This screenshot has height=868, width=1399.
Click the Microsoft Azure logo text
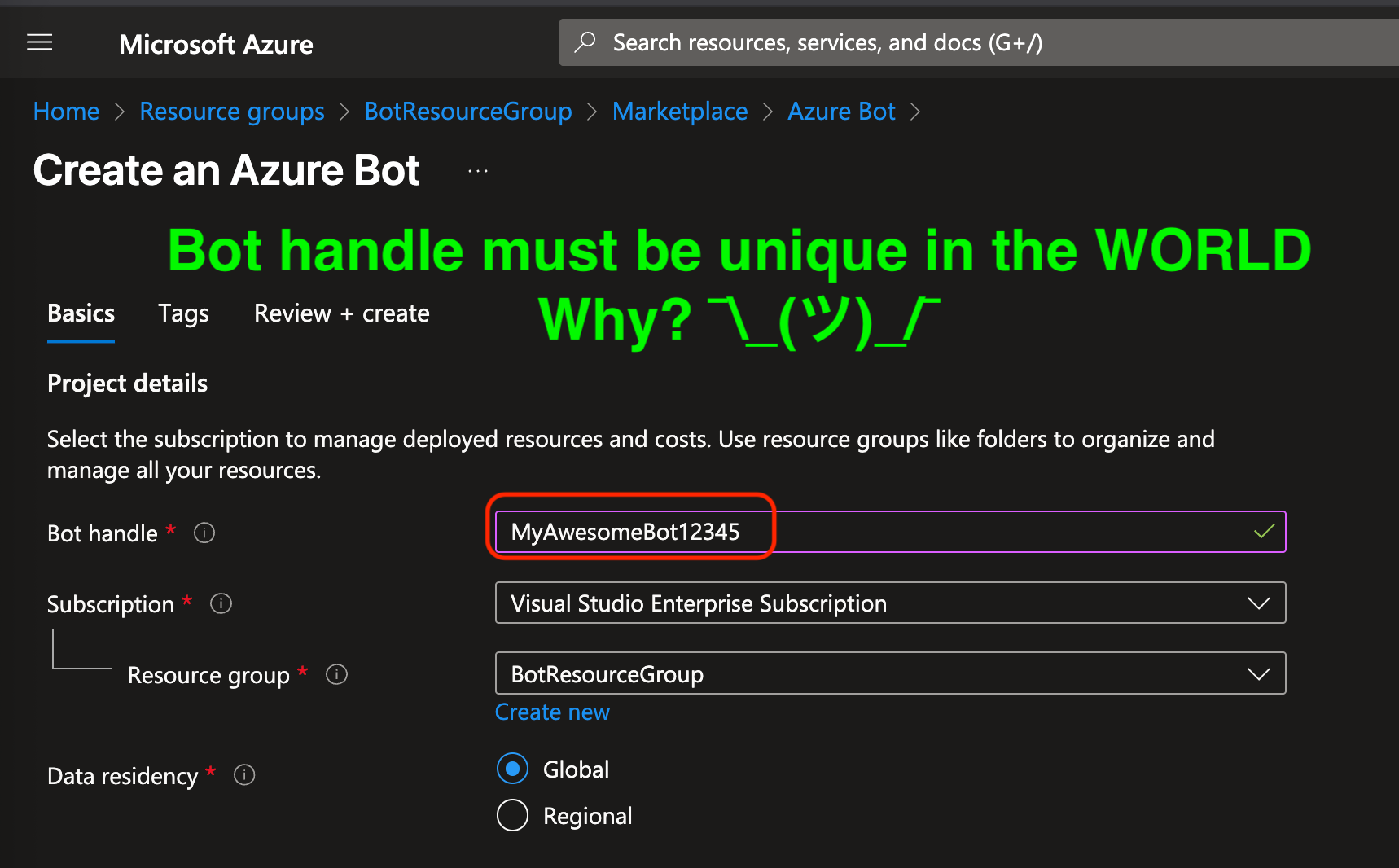point(216,44)
